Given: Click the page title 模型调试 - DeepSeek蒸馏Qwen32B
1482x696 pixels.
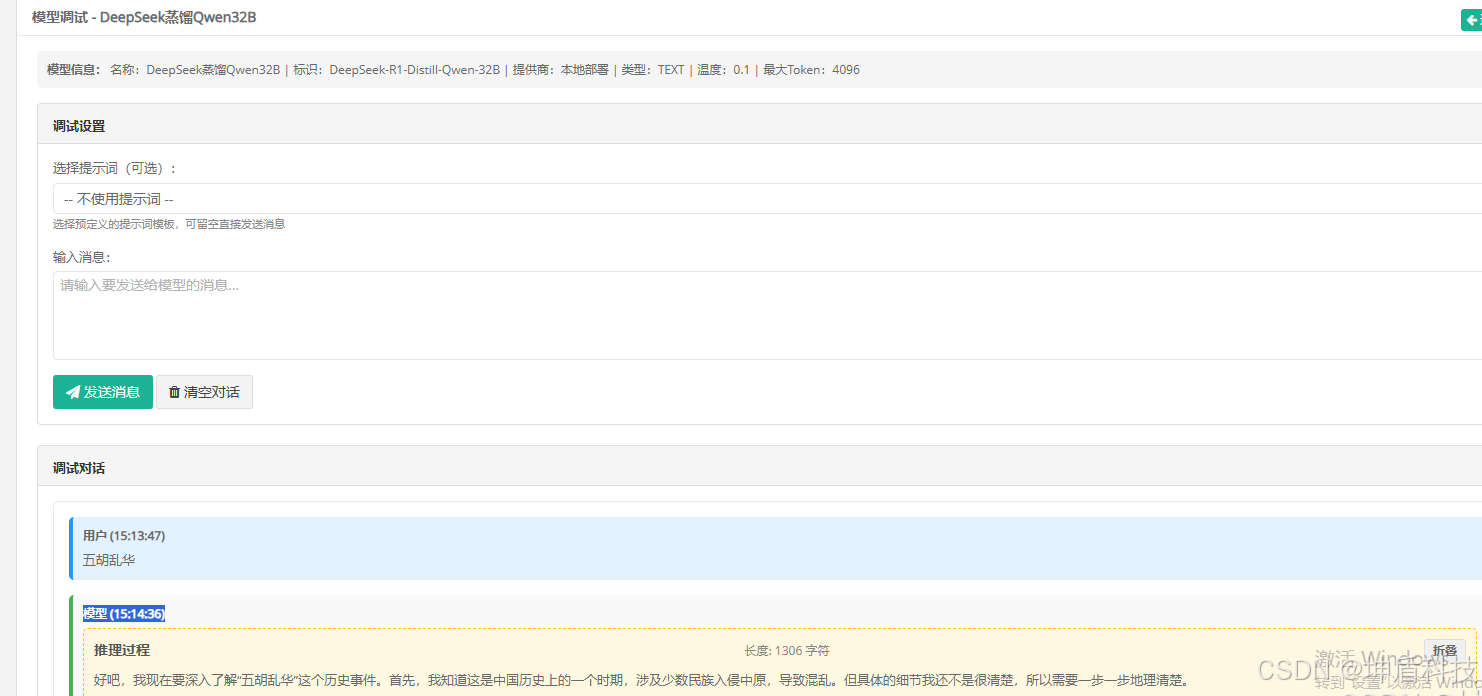Looking at the screenshot, I should coord(144,17).
